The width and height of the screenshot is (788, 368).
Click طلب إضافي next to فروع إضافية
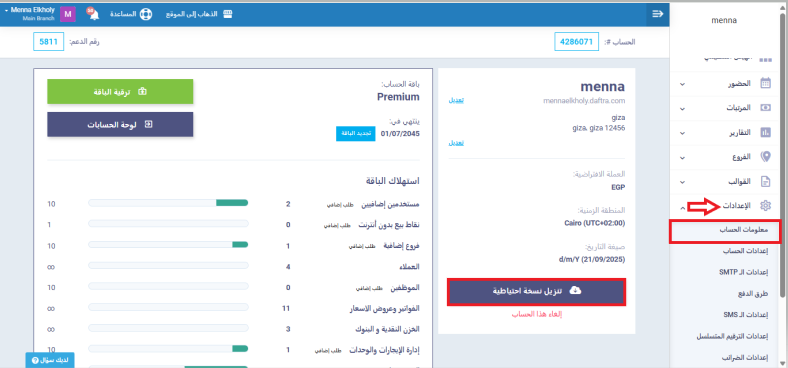tap(361, 246)
